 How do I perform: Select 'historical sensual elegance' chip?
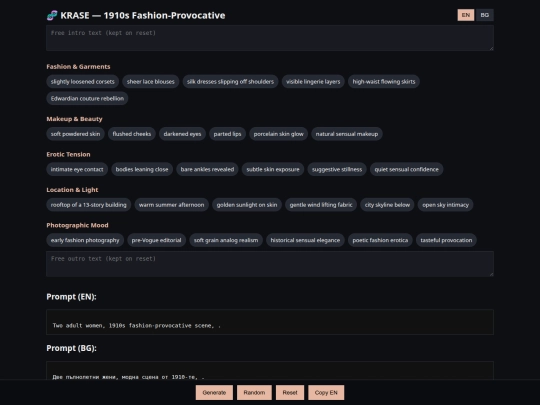click(x=305, y=240)
